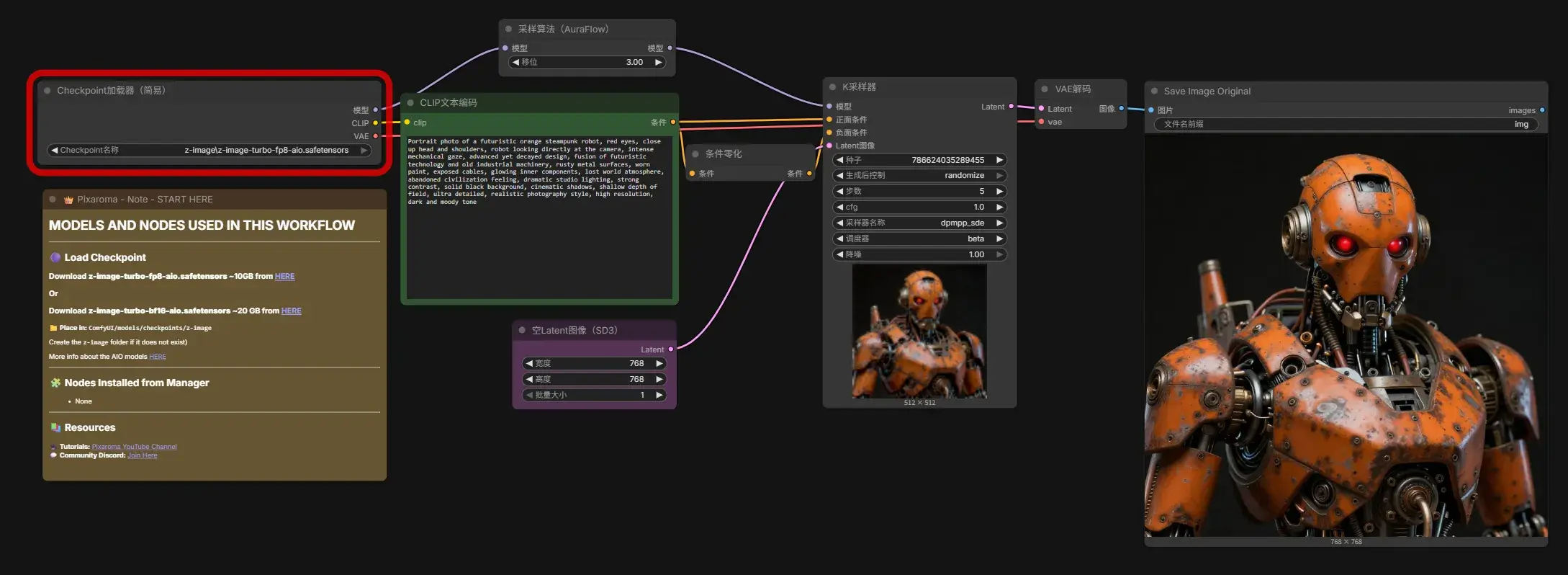Open the 采样器名称 dpmpp_sde dropdown
Image resolution: width=1568 pixels, height=575 pixels.
[x=919, y=223]
